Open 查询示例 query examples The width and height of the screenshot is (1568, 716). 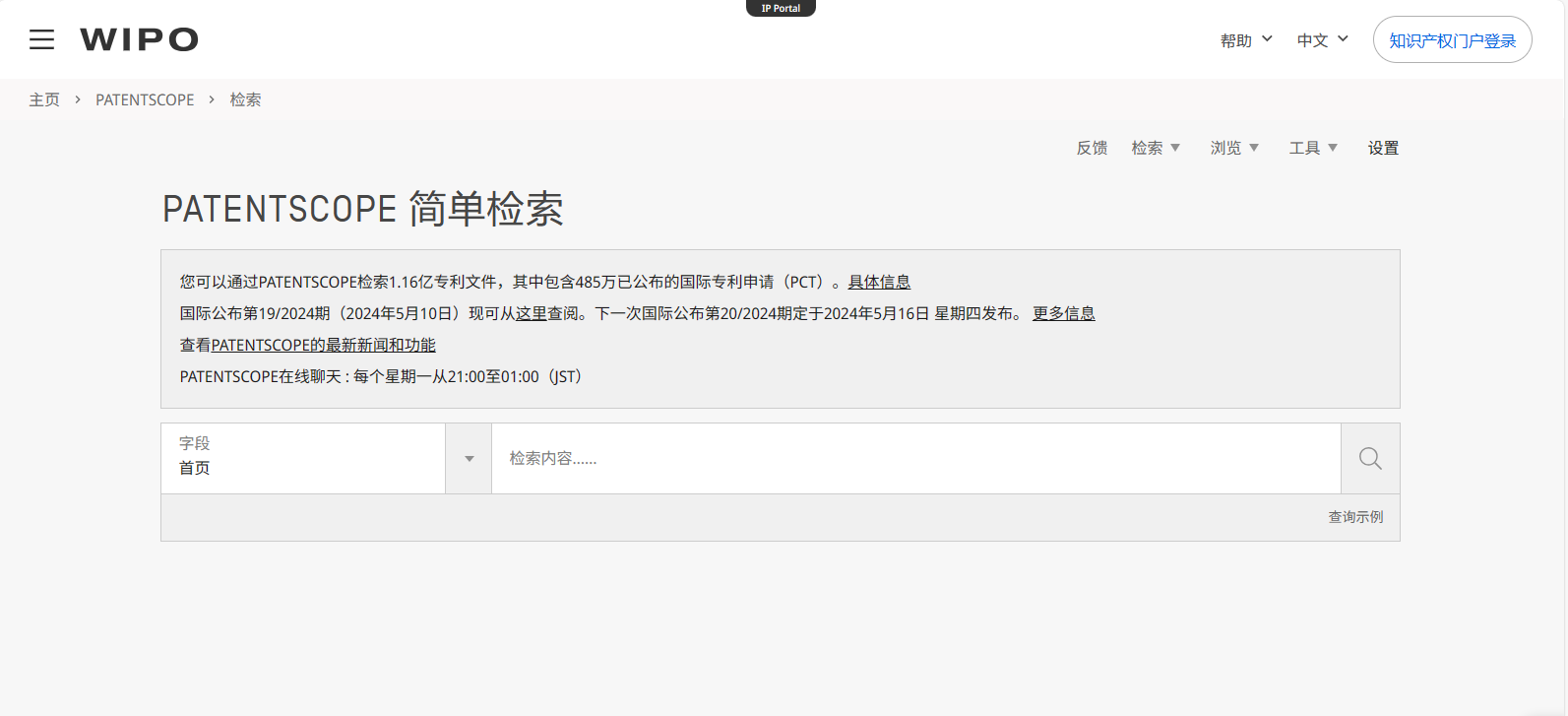[1355, 517]
